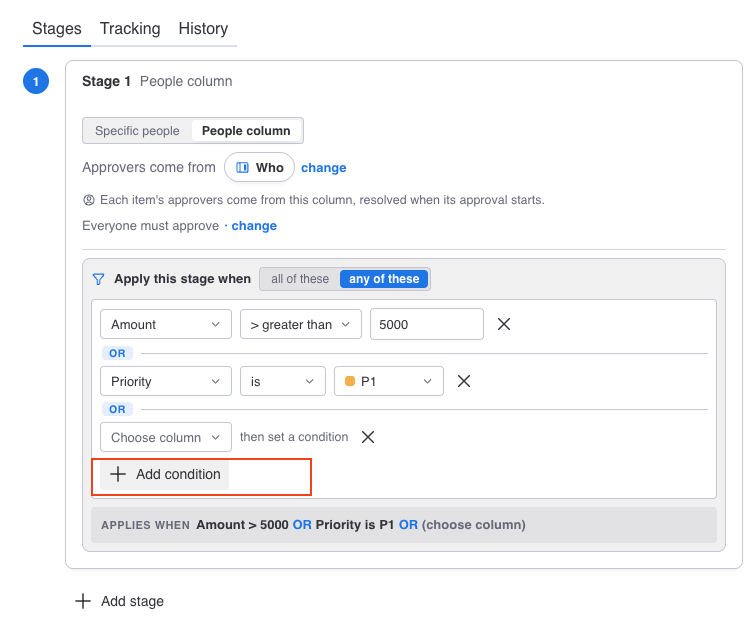Screen dimensions: 748x638
Task: Switch matching to all of these
Action: click(x=300, y=279)
